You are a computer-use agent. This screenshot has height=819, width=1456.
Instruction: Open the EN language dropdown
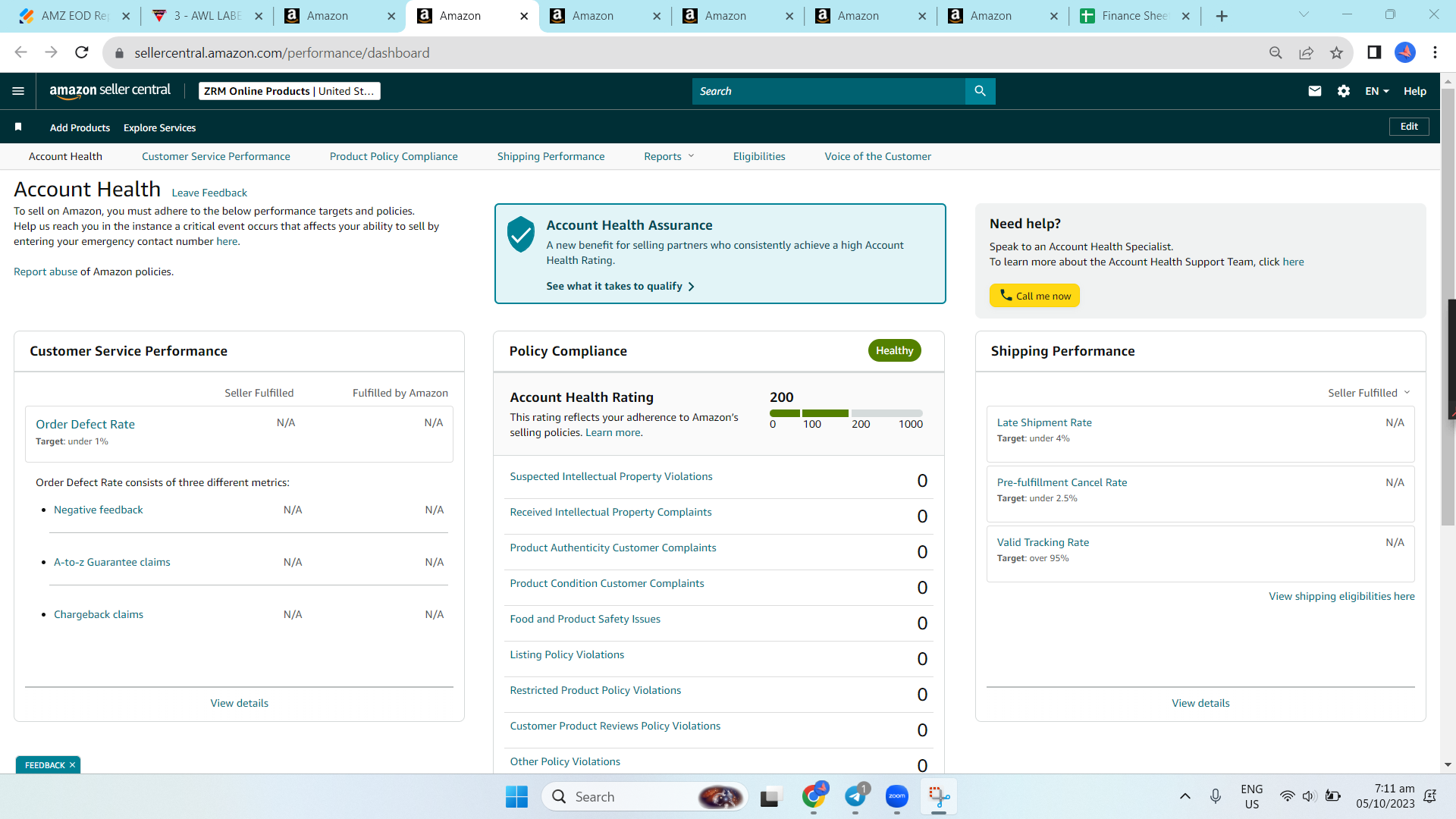tap(1377, 91)
